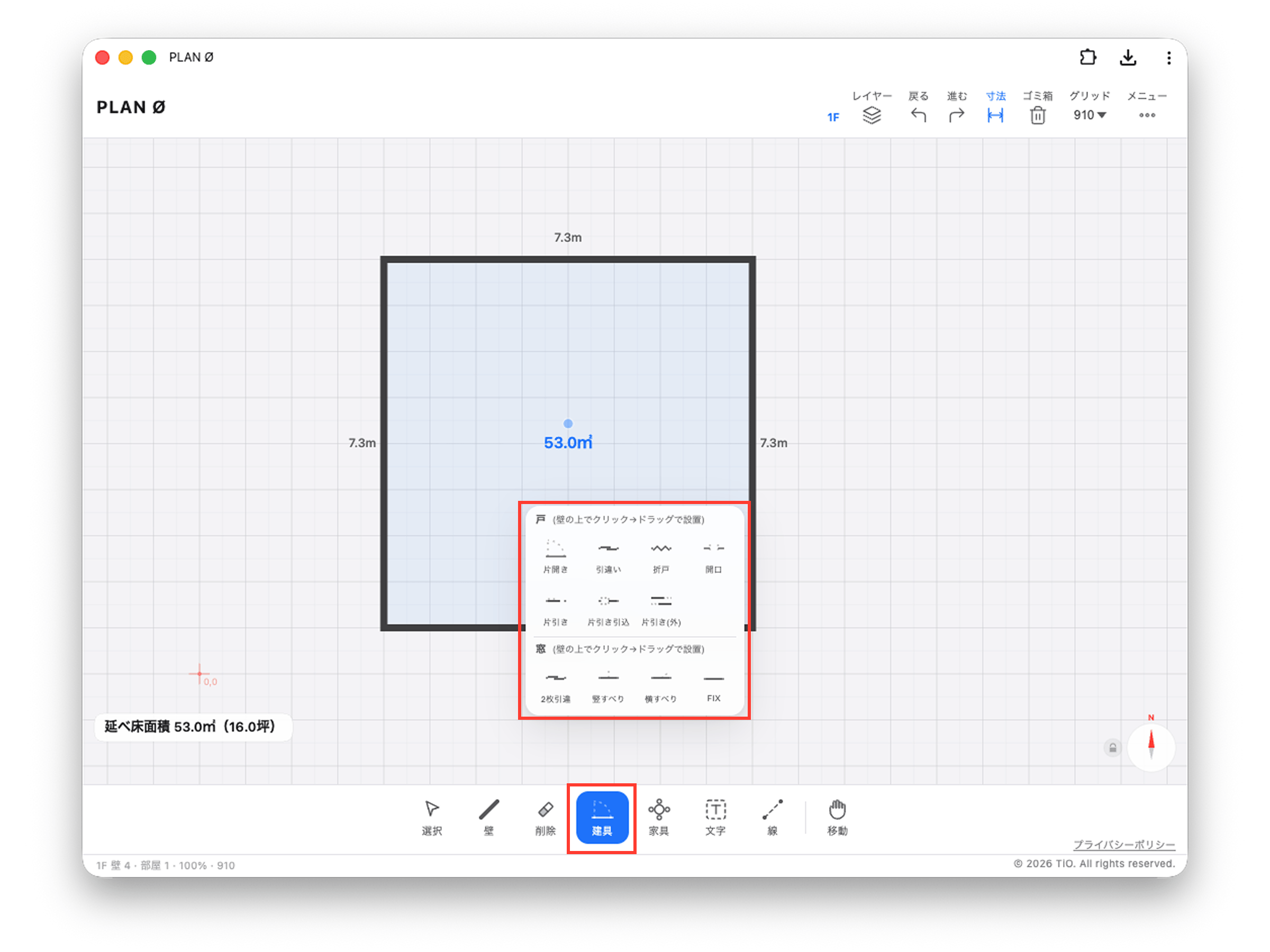Select the 片引き引込 pocket door
Viewport: 1270px width, 952px height.
coord(608,609)
